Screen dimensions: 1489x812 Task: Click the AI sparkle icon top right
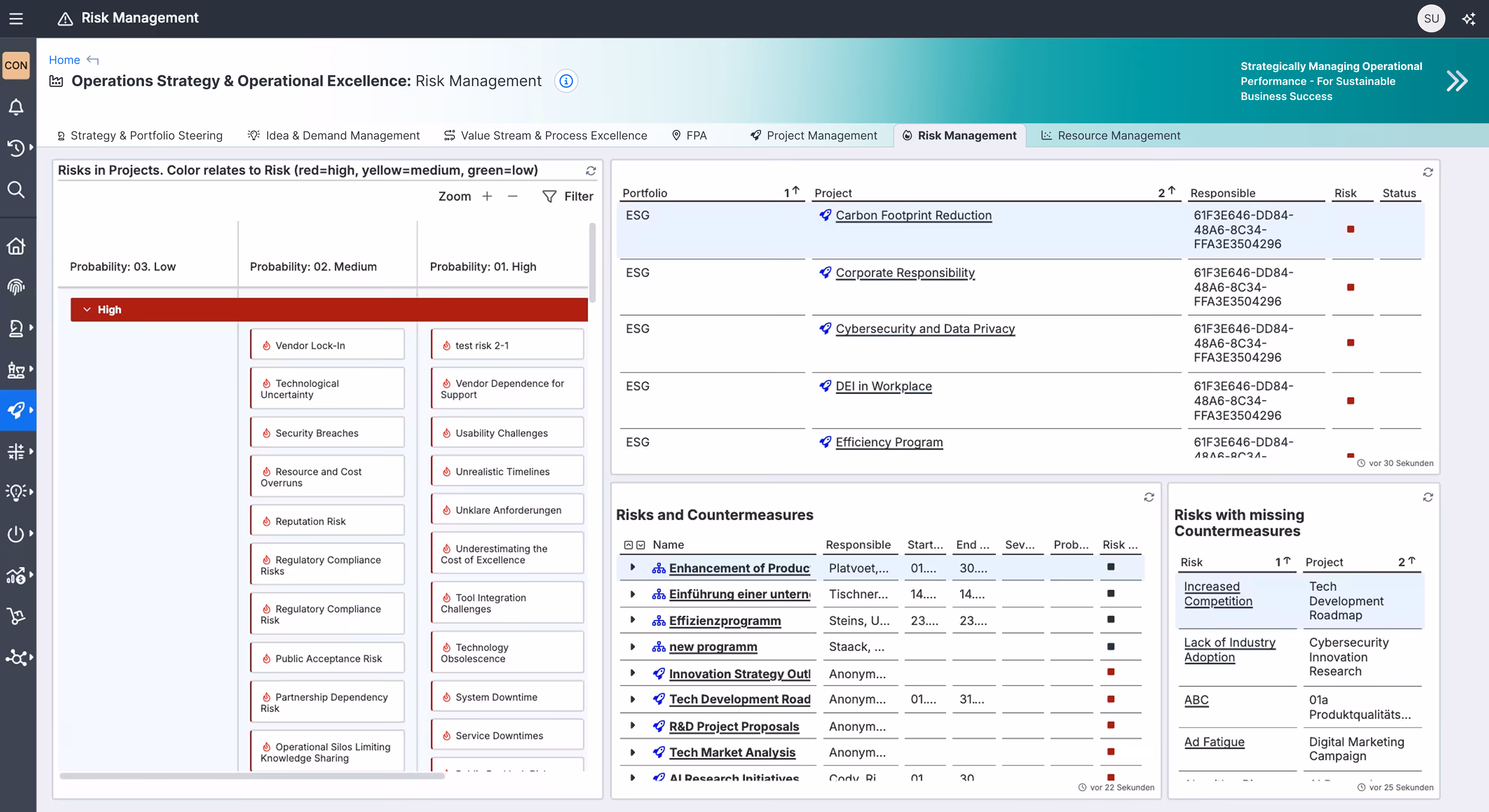coord(1469,18)
